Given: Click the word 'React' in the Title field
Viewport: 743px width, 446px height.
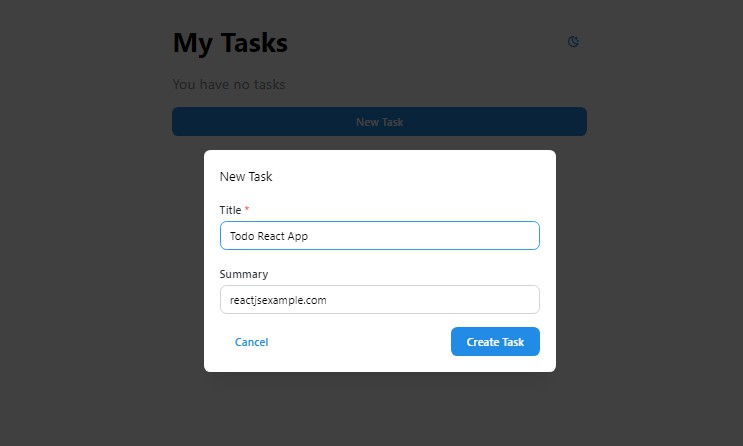Looking at the screenshot, I should click(272, 236).
